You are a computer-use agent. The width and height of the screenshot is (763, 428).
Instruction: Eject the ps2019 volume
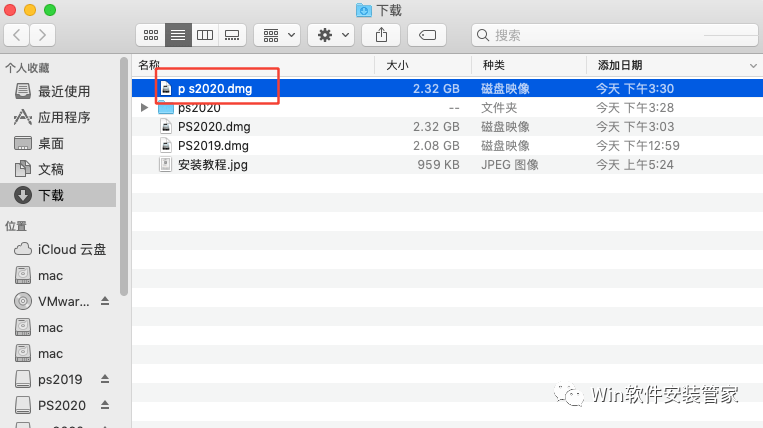tap(105, 379)
